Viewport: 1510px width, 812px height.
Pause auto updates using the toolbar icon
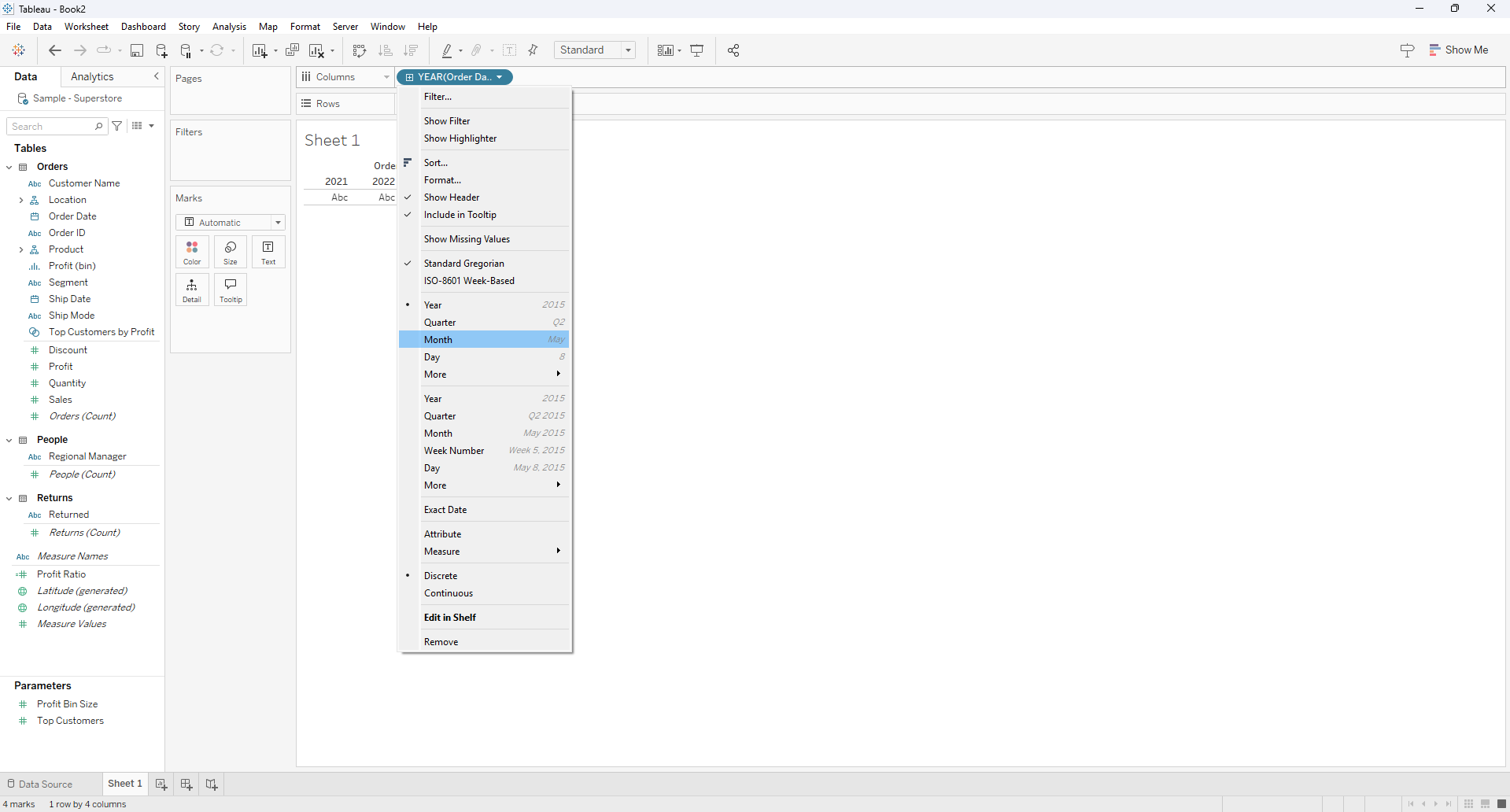[186, 50]
